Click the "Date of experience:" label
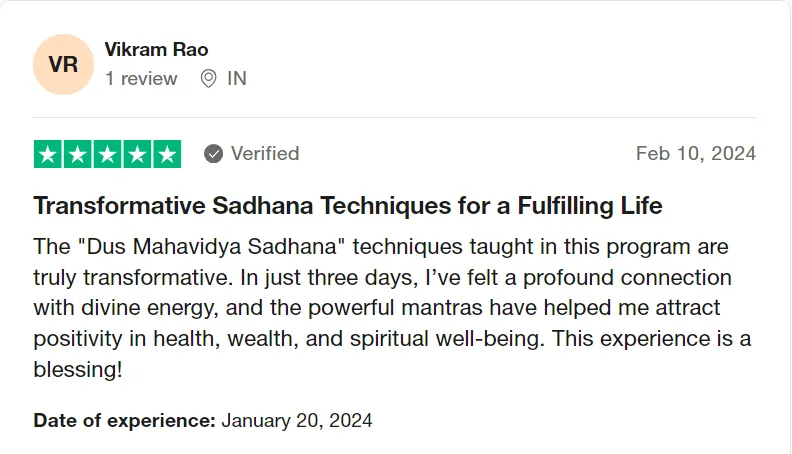Image resolution: width=792 pixels, height=454 pixels. (x=124, y=420)
